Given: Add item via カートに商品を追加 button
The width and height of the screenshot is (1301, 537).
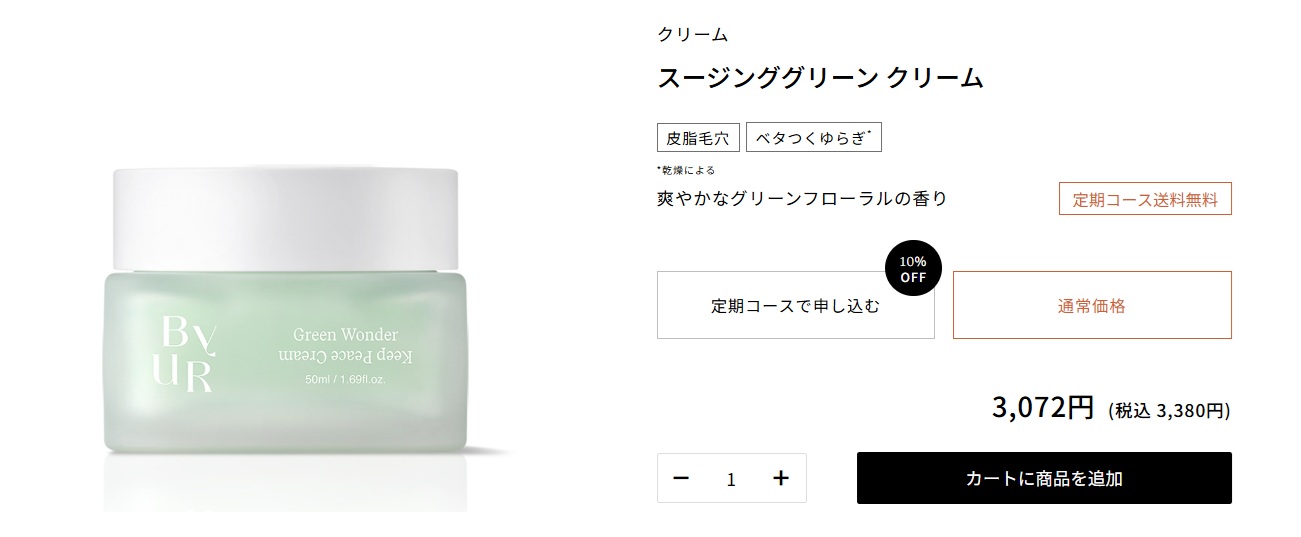Looking at the screenshot, I should pos(1044,478).
